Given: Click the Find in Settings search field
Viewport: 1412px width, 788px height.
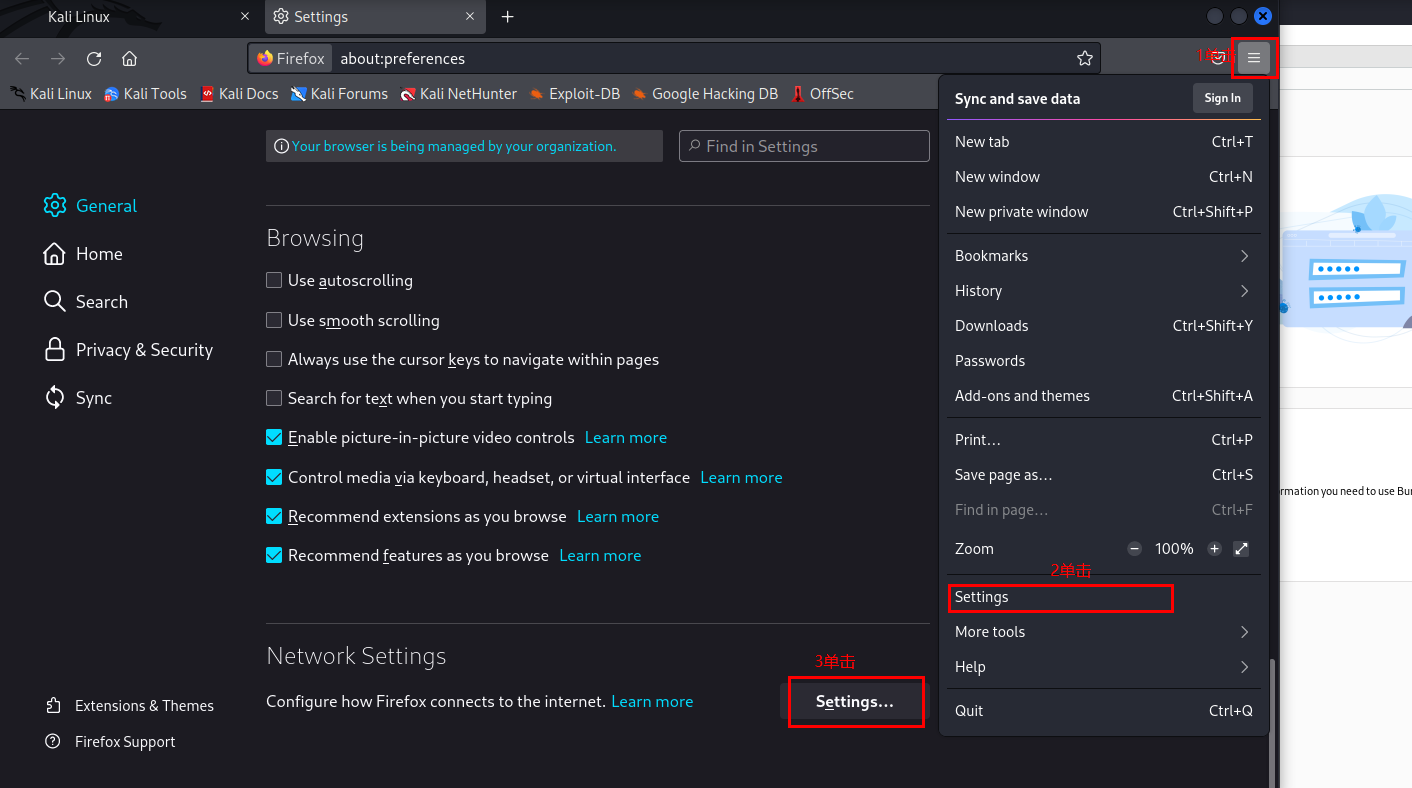Looking at the screenshot, I should click(805, 146).
